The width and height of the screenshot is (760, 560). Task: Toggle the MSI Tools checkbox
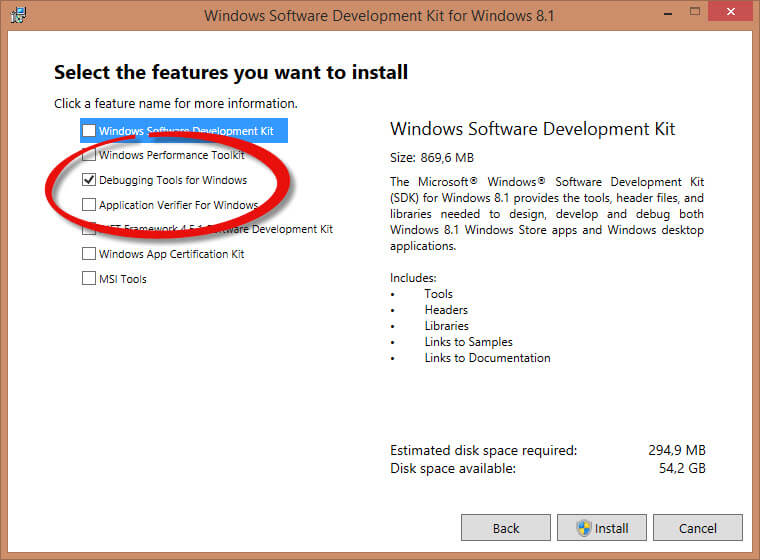click(89, 279)
